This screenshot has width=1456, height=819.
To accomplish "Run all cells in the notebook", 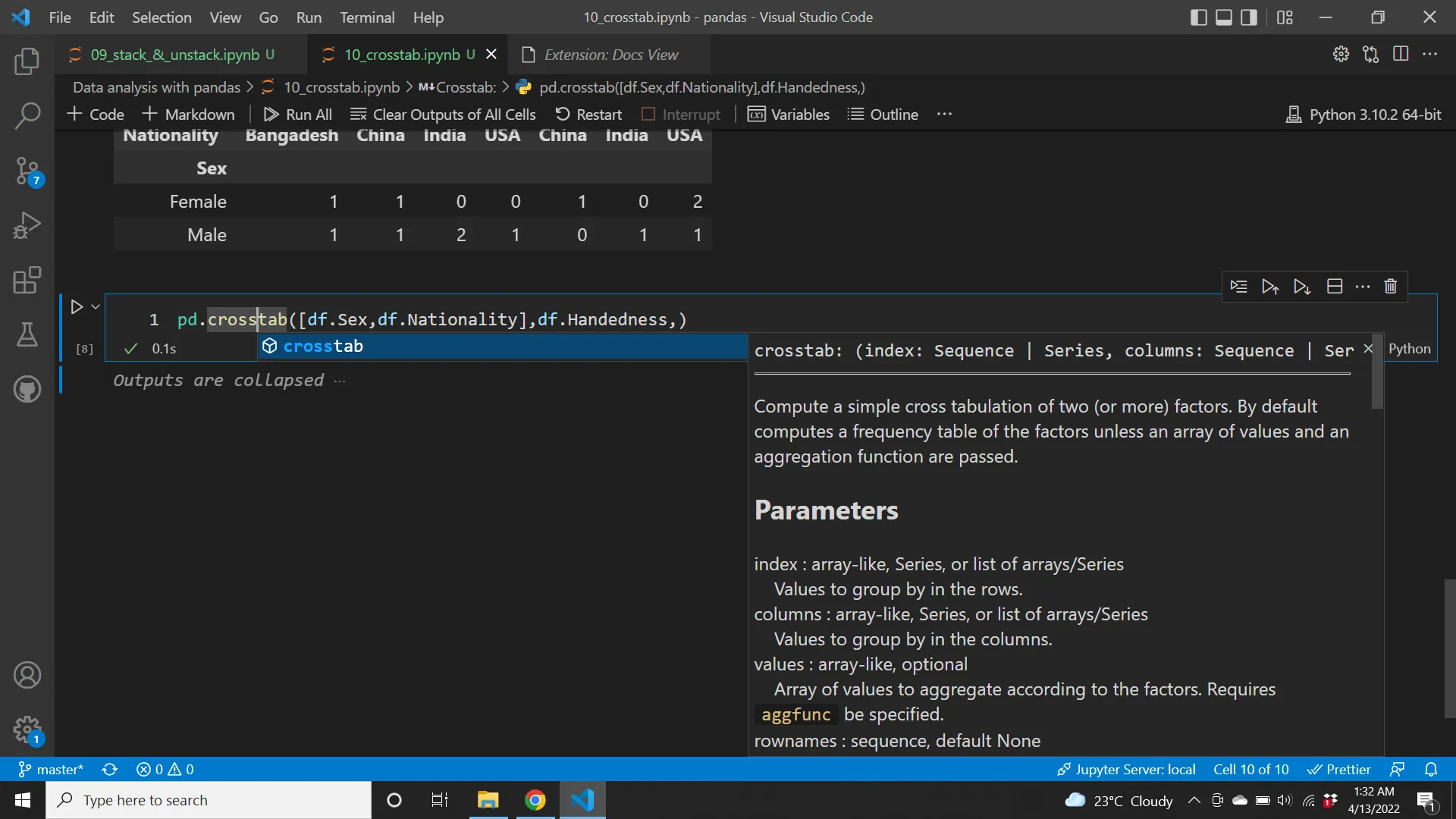I will [x=298, y=114].
